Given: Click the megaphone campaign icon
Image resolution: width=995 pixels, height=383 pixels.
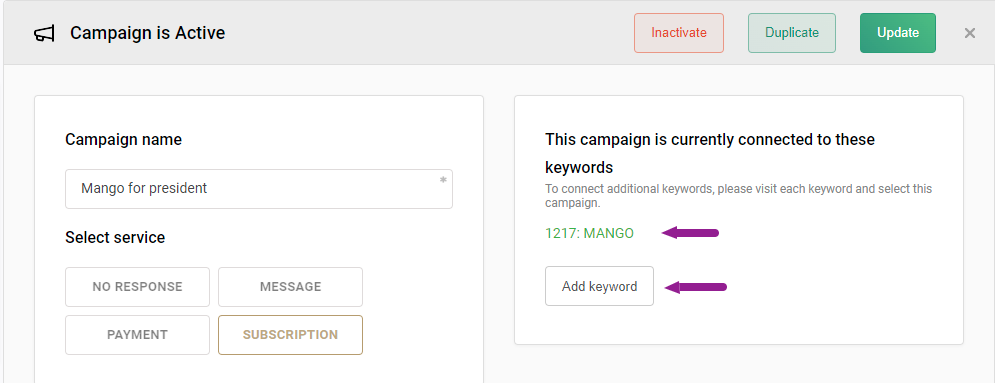Looking at the screenshot, I should 44,33.
